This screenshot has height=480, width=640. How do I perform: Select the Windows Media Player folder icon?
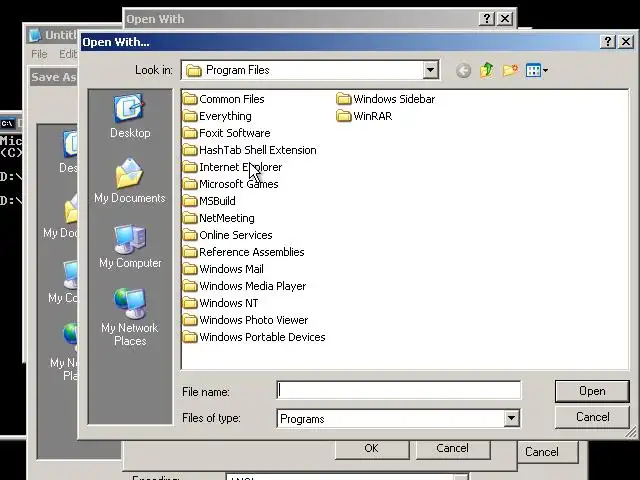[x=190, y=286]
